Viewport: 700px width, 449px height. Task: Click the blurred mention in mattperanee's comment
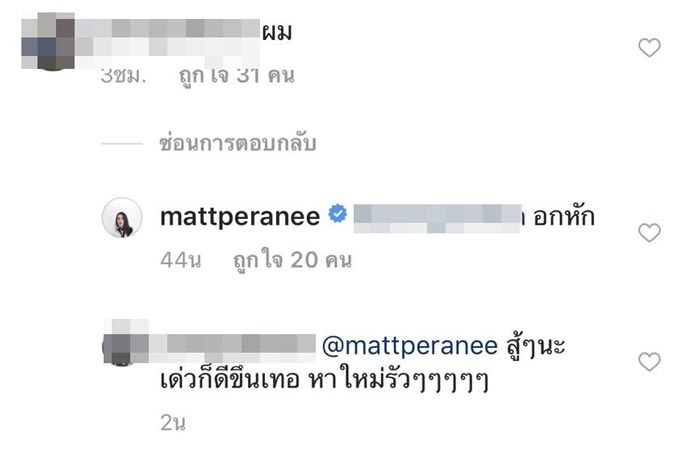click(x=438, y=218)
